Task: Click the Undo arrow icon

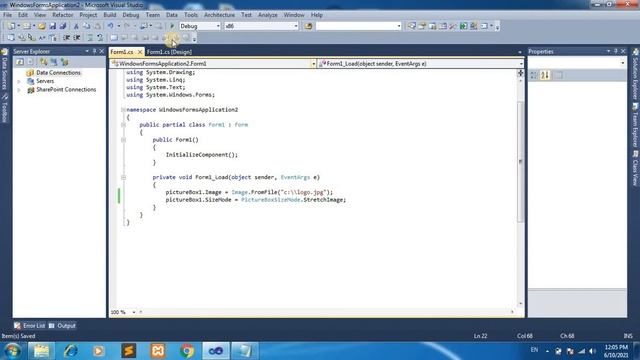Action: tap(111, 26)
